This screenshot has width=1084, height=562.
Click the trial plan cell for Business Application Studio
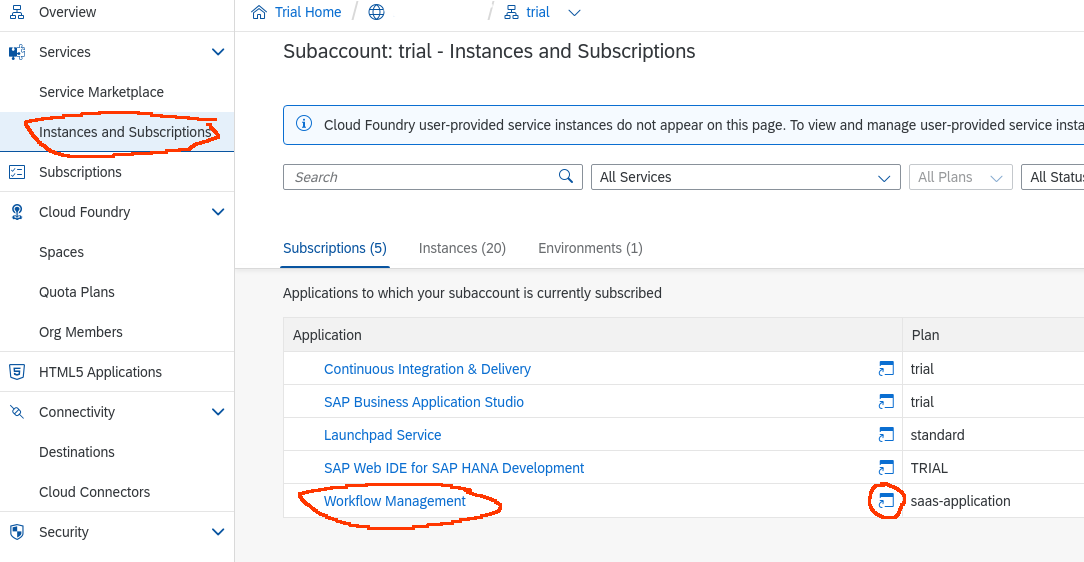(x=922, y=402)
